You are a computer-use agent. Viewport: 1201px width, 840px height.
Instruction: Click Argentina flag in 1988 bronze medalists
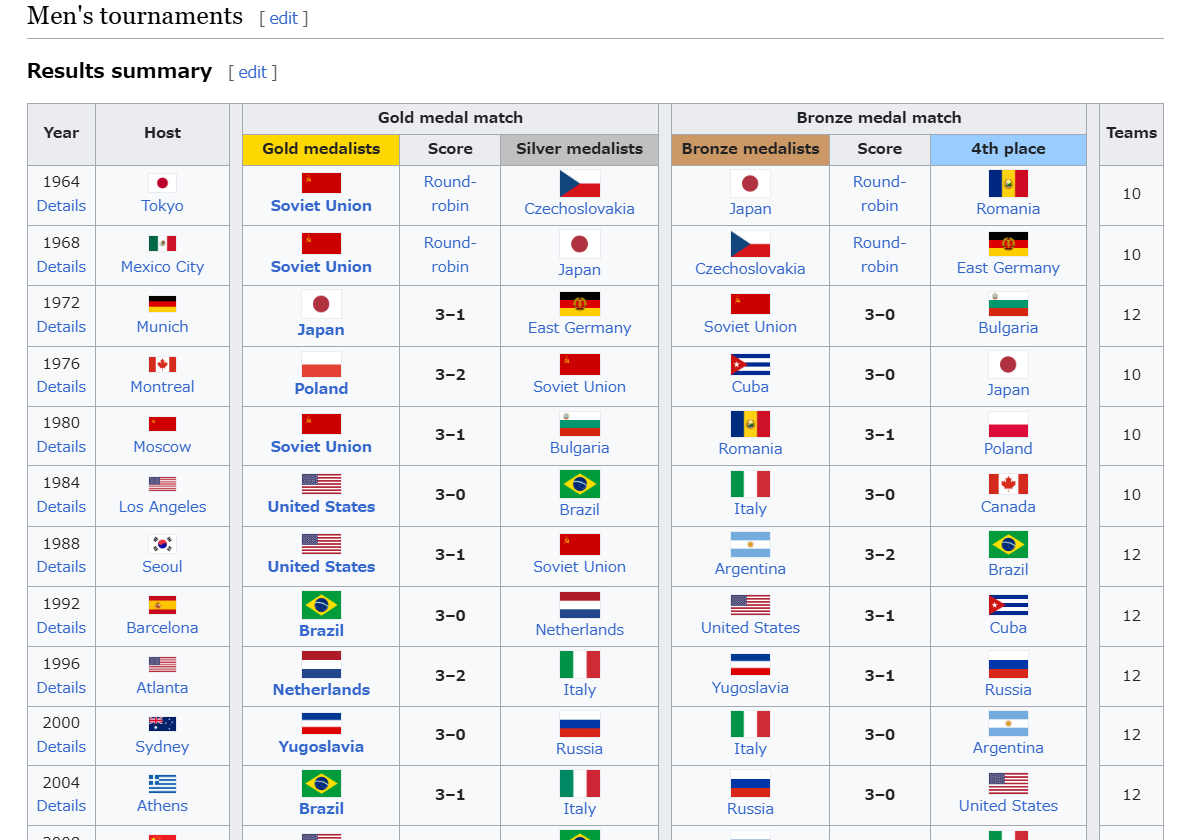750,544
